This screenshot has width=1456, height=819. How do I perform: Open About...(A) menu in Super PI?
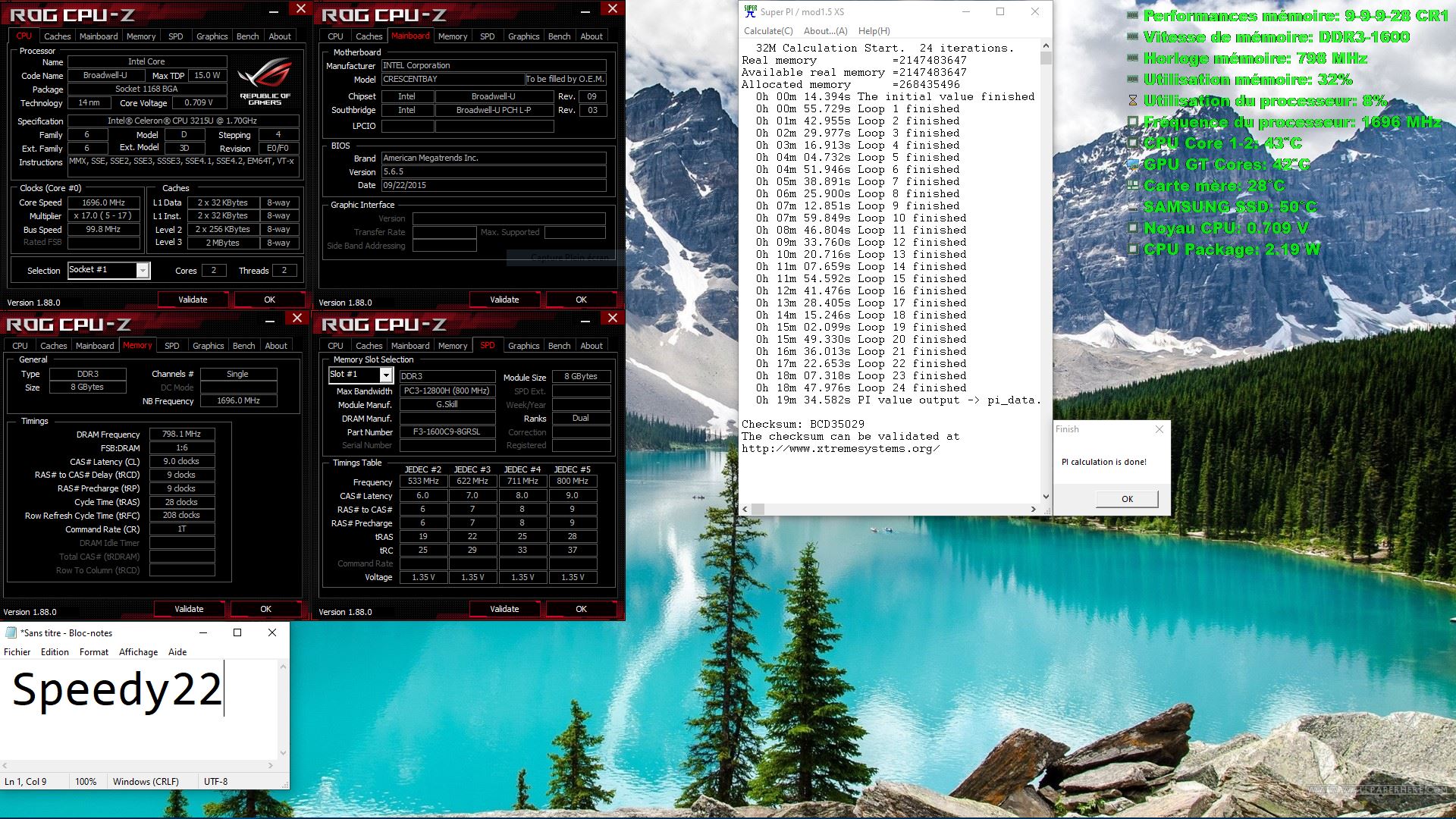tap(825, 31)
